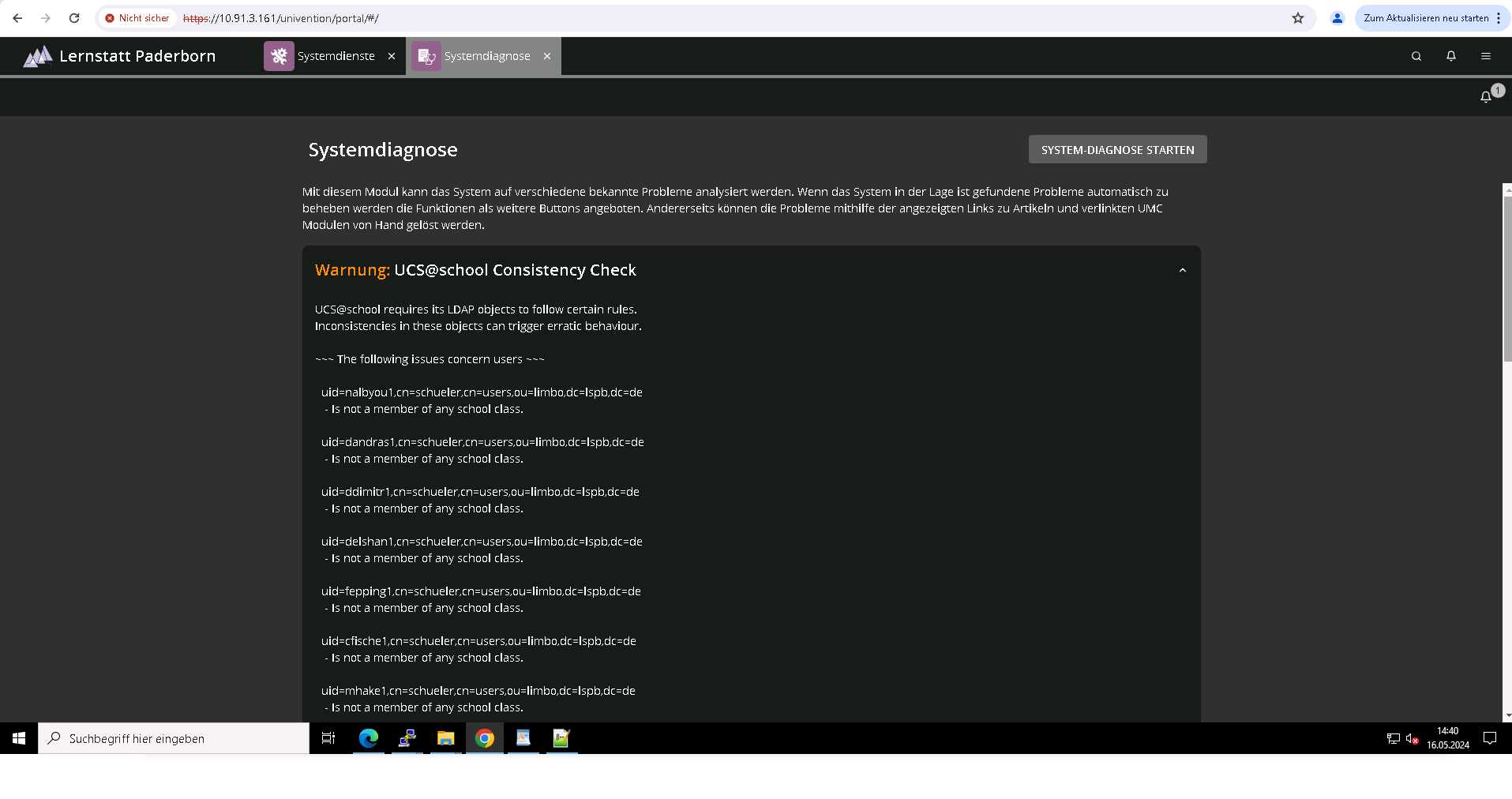Click the System-Diagnose starten button
The height and width of the screenshot is (799, 1512).
click(1117, 150)
